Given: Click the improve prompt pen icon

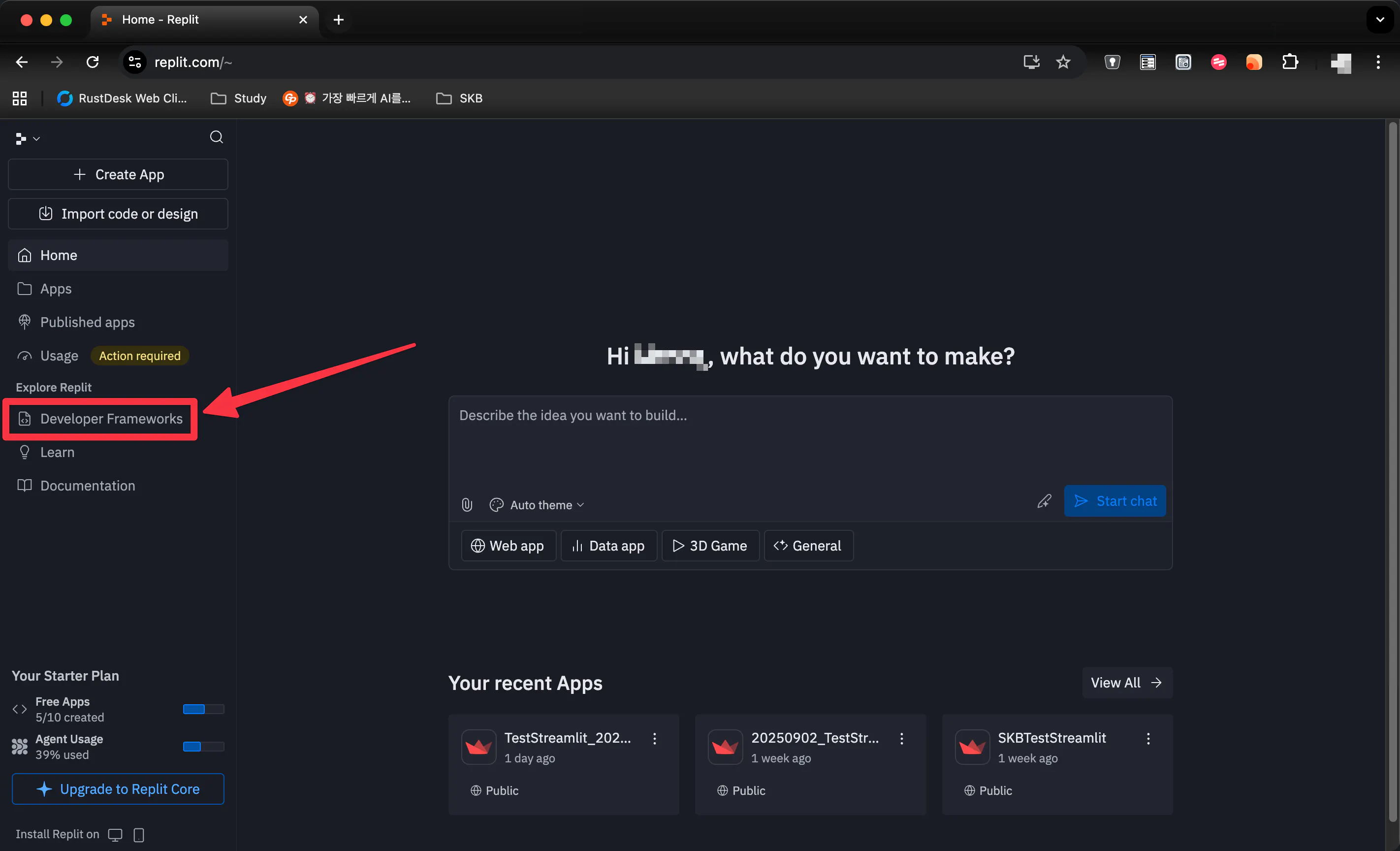Looking at the screenshot, I should pyautogui.click(x=1044, y=501).
